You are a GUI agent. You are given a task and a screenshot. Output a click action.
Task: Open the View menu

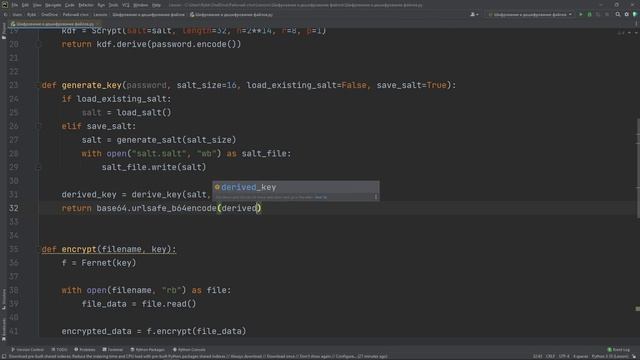37,5
